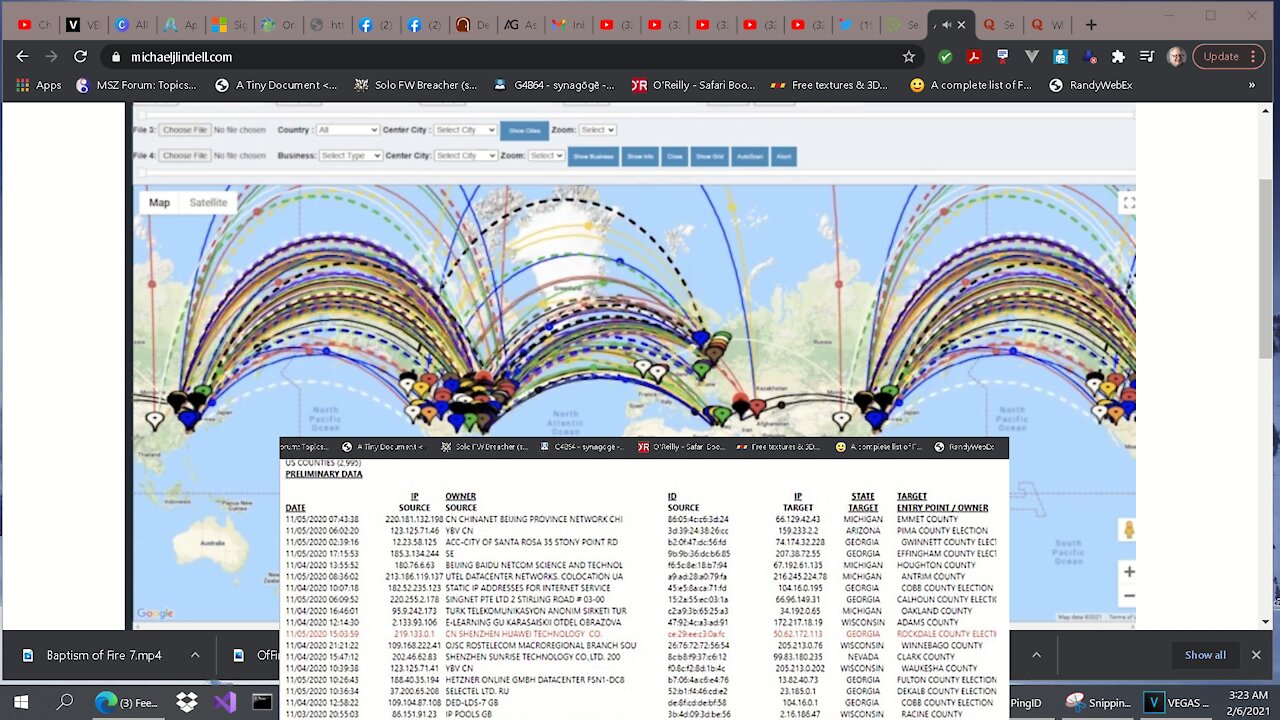Viewport: 1280px width, 720px height.
Task: Open the media control playlist icon
Action: point(1147,57)
